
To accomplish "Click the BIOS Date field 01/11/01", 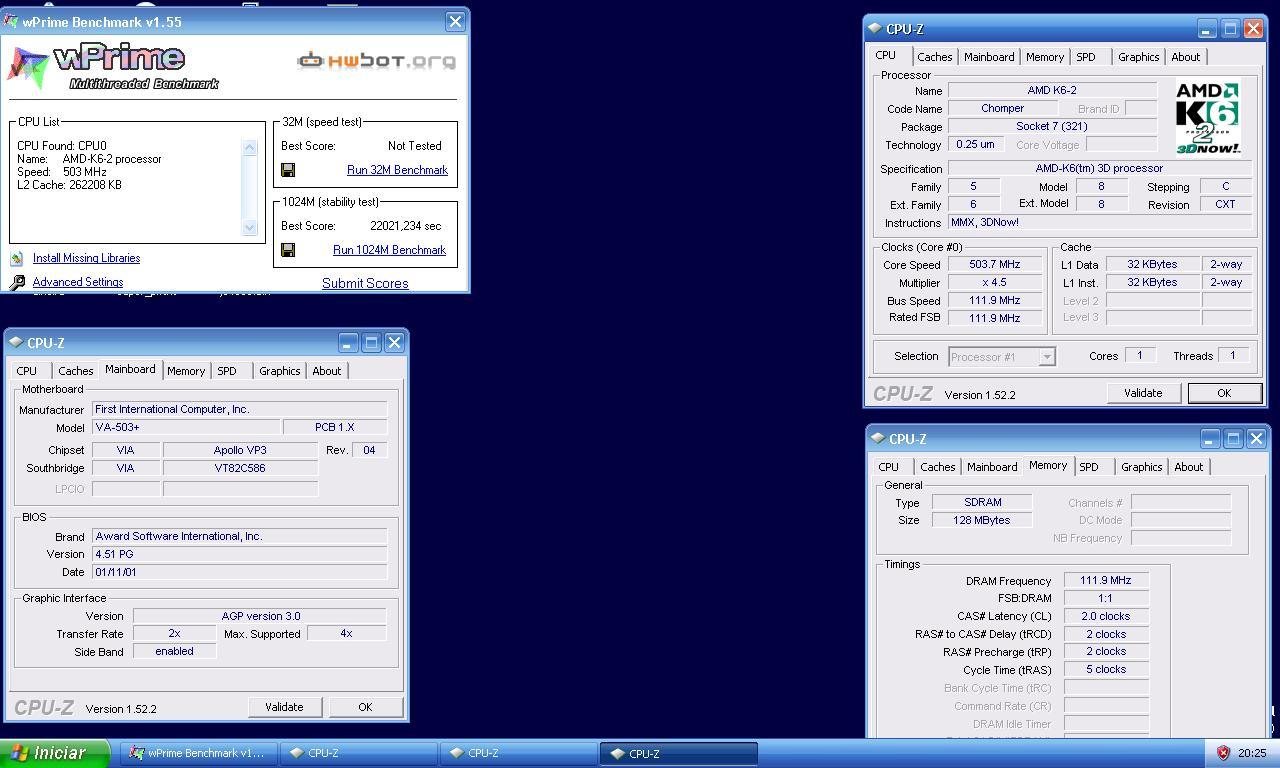I will [x=239, y=572].
